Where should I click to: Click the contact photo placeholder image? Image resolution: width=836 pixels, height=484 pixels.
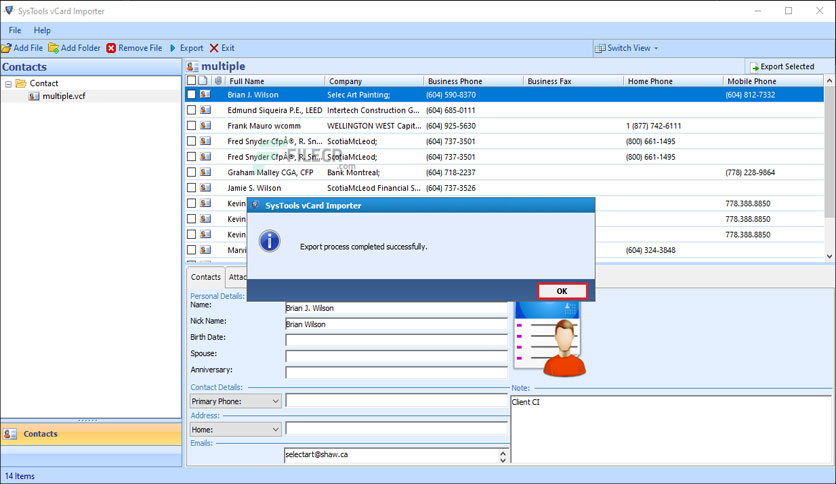[549, 339]
